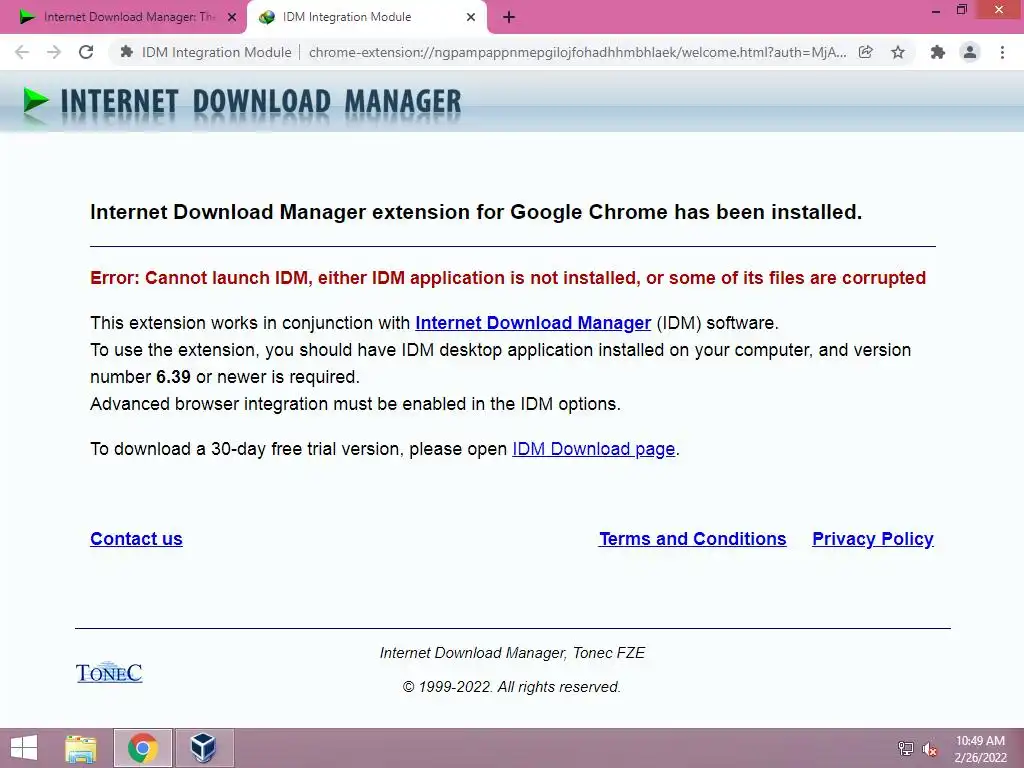Open Terms and Conditions link
This screenshot has height=768, width=1024.
pyautogui.click(x=693, y=539)
